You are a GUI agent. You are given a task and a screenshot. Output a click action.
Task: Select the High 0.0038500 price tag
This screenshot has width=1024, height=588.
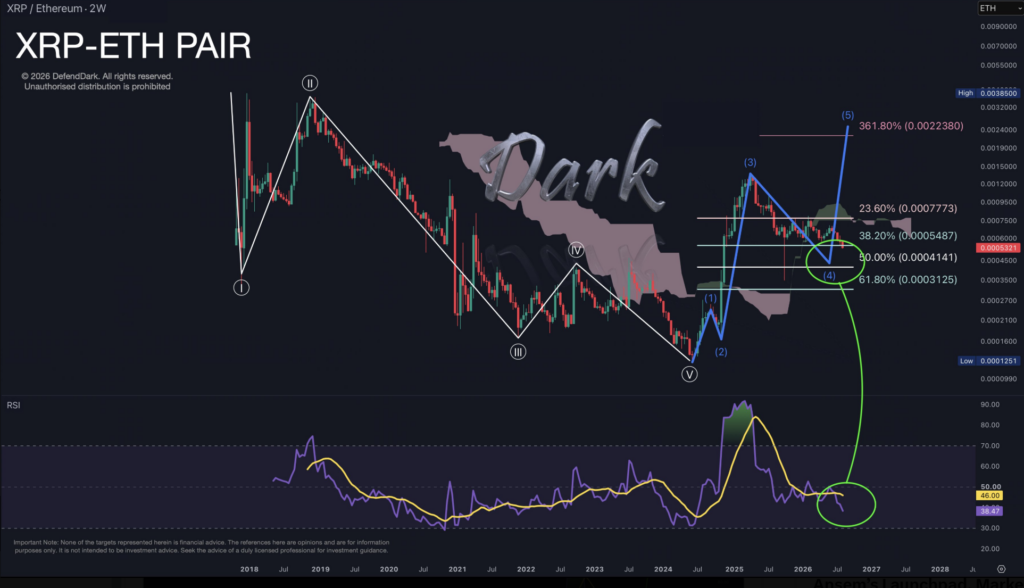point(987,93)
